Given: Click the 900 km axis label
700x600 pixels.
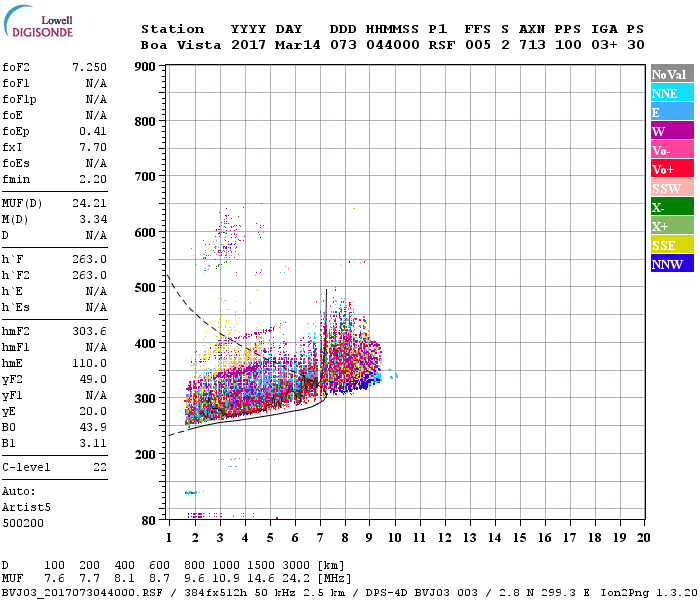Looking at the screenshot, I should point(145,67).
